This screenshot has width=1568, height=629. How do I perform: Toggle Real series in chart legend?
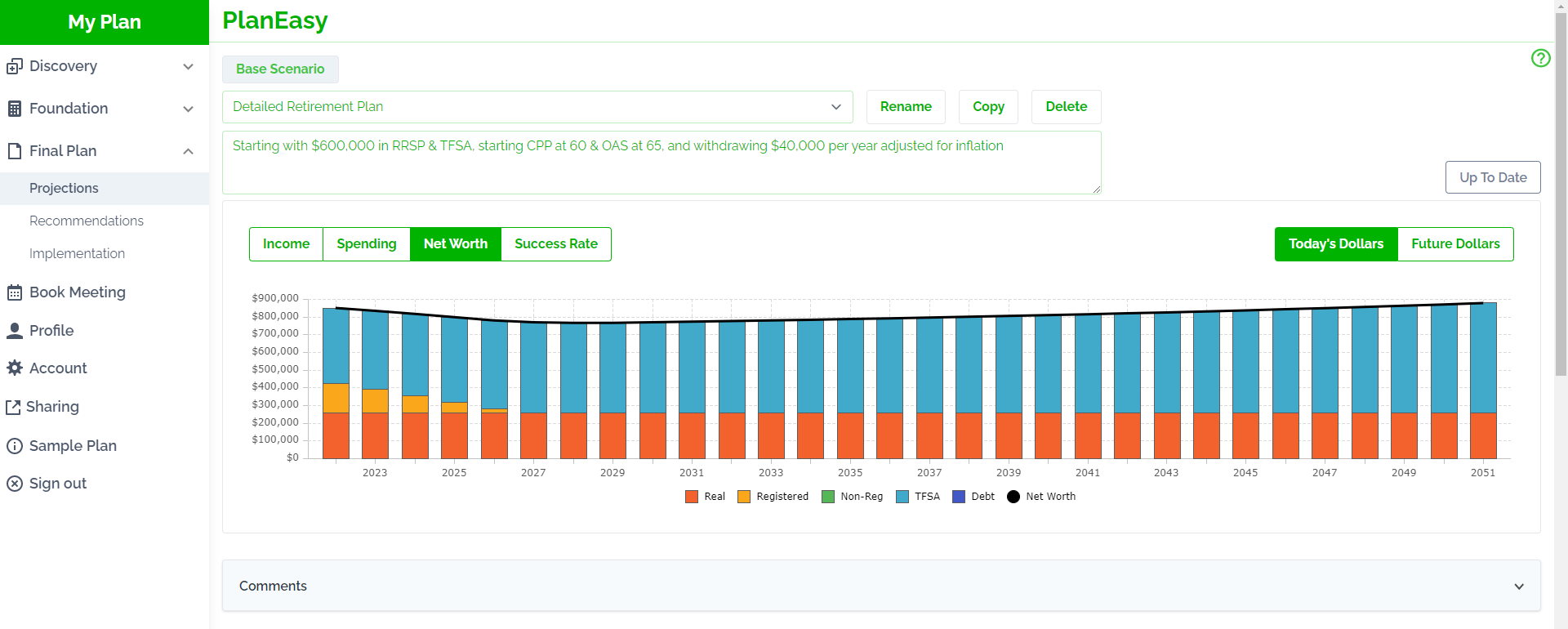(x=705, y=497)
